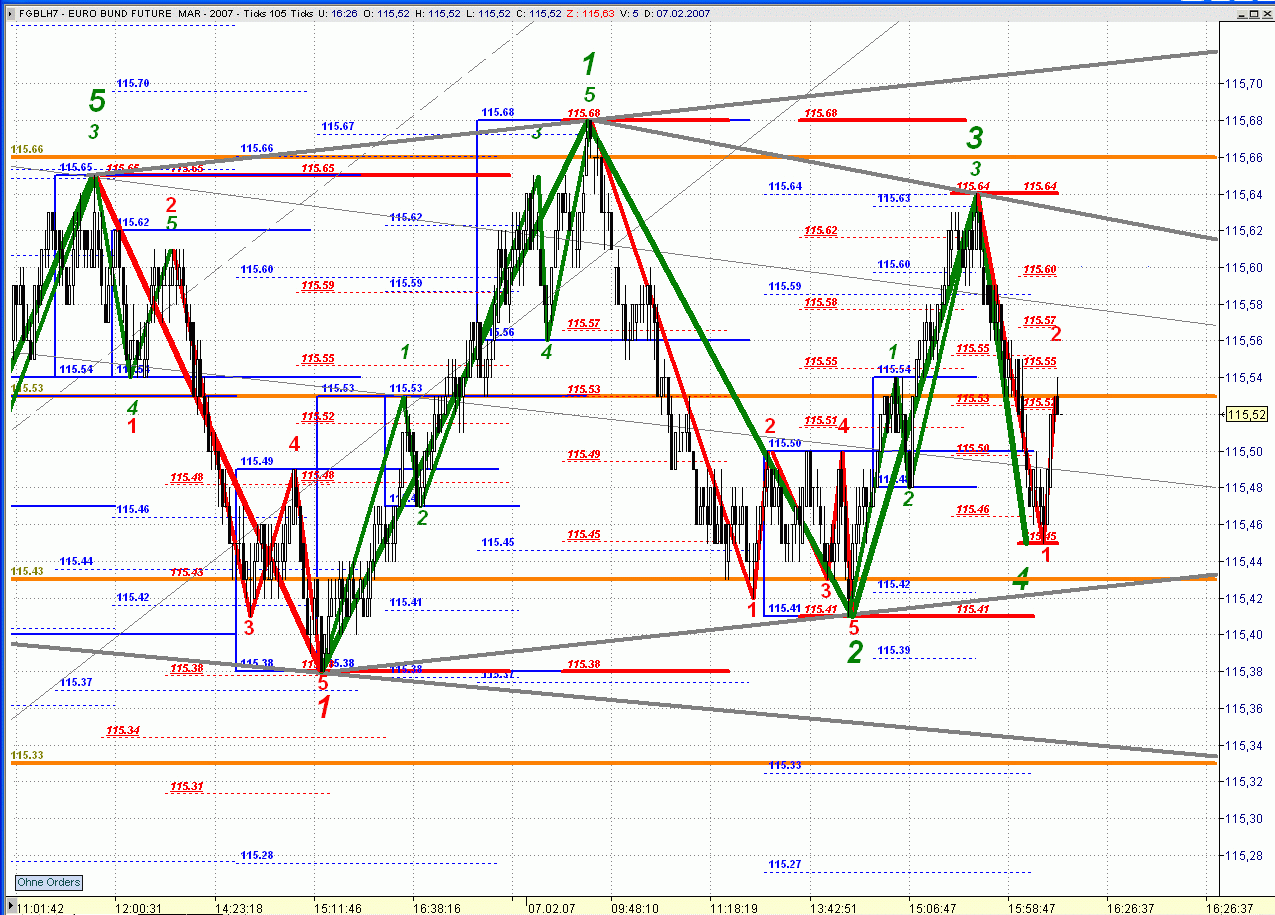Click the 115,50 label on right price axis

tap(1246, 451)
